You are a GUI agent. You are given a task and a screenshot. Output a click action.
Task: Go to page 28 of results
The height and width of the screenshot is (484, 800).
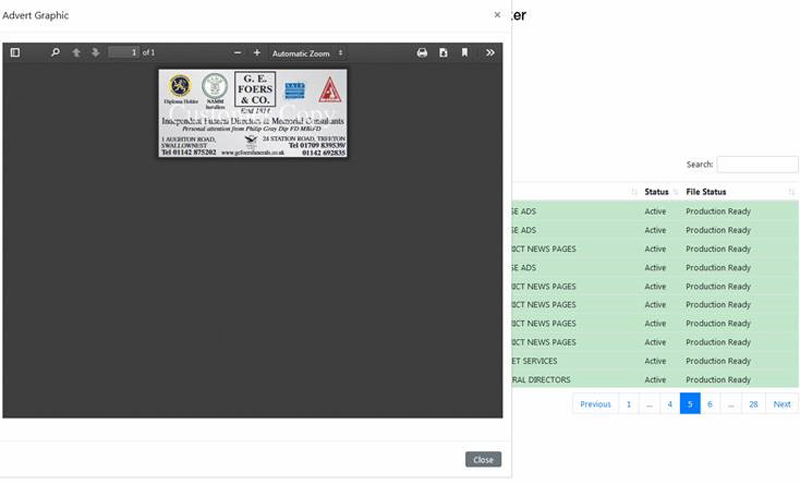pos(753,404)
